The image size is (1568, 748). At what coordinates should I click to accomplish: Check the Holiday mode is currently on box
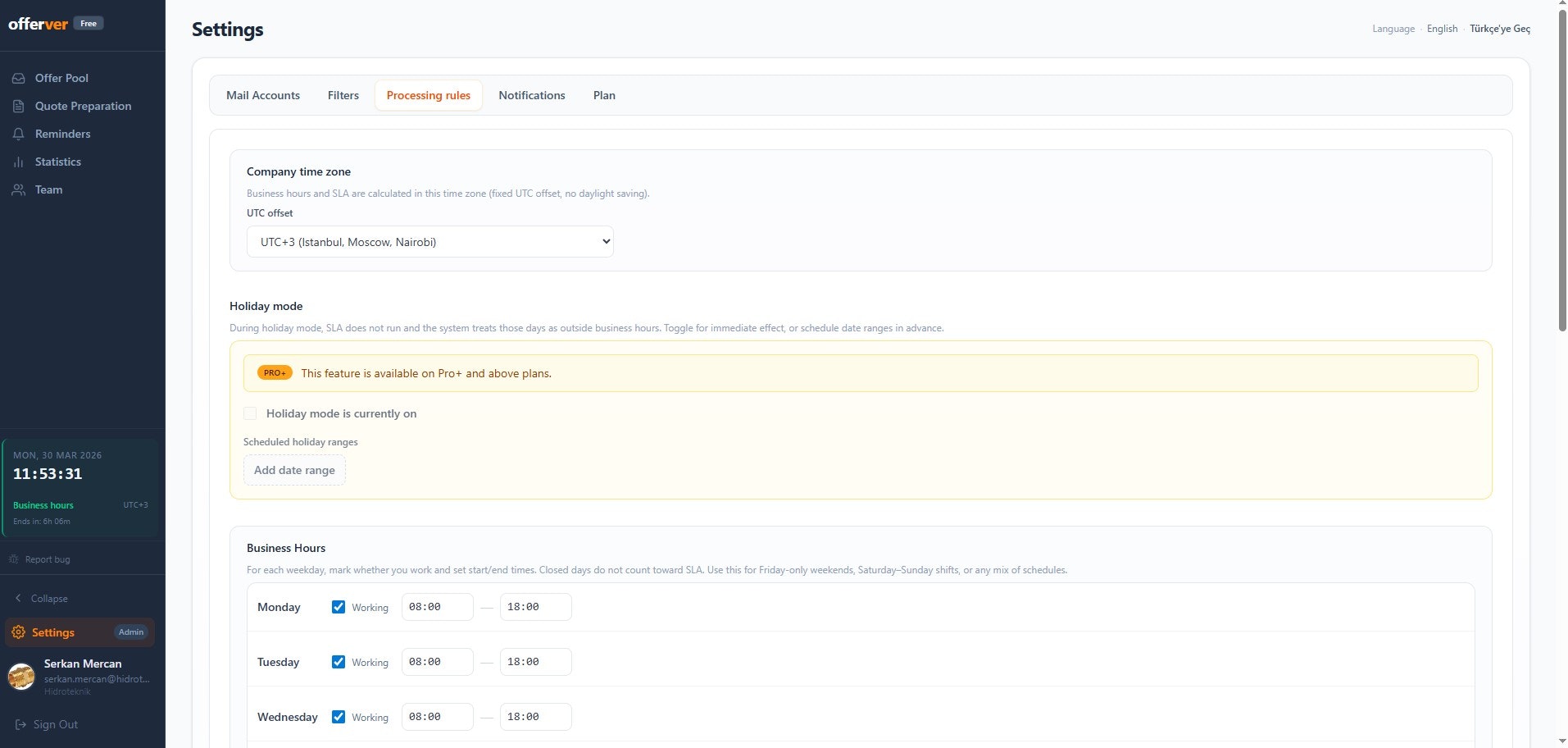tap(250, 413)
